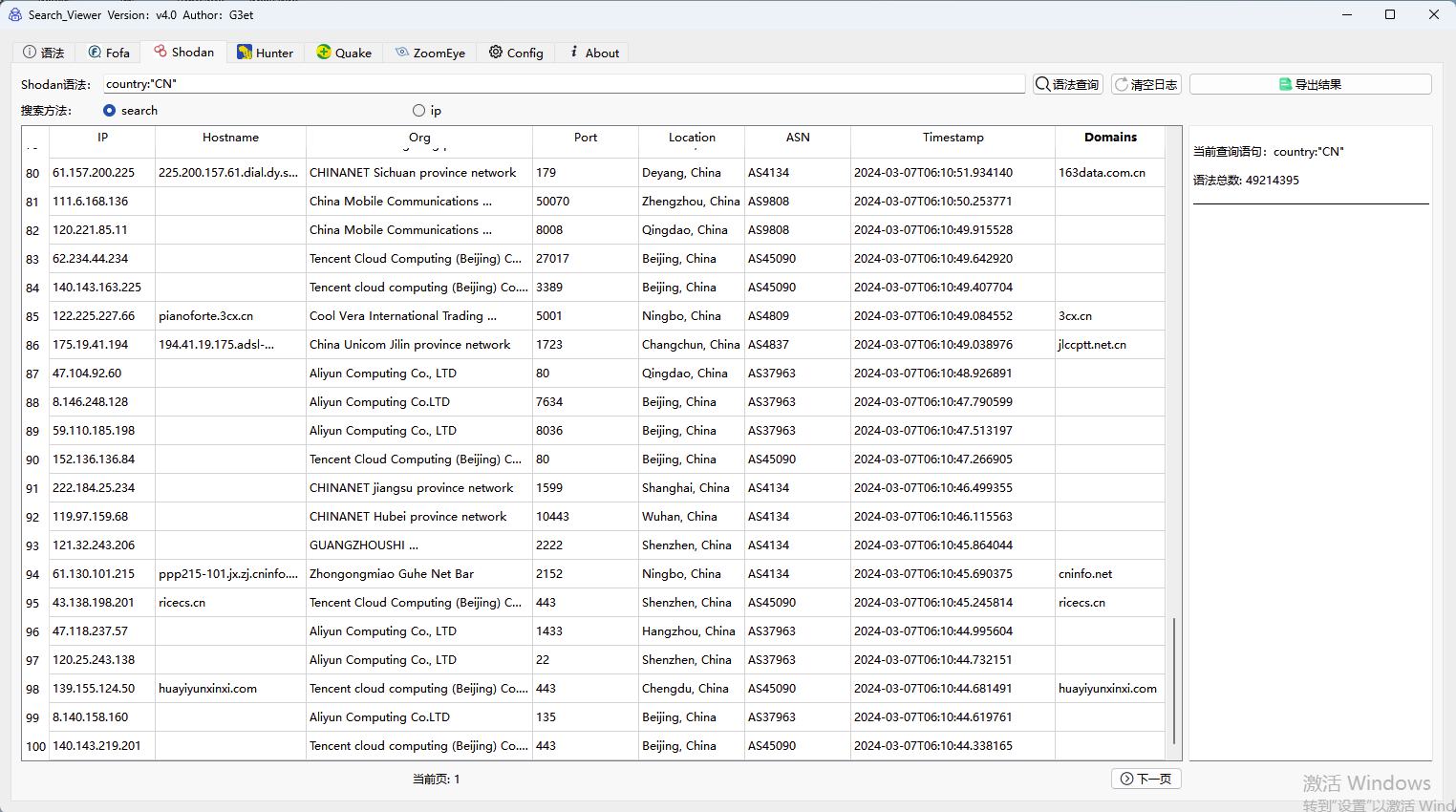This screenshot has height=812, width=1456.
Task: Open the ZoomEye tab
Action: click(x=430, y=53)
